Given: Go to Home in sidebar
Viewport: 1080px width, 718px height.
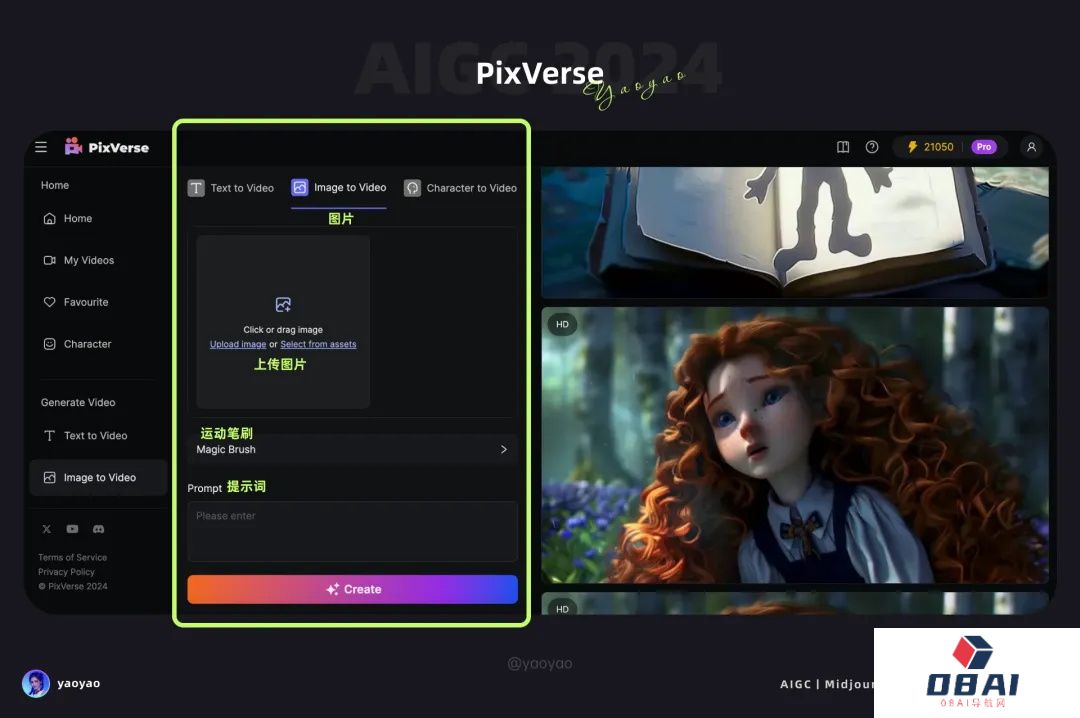Looking at the screenshot, I should 98,218.
